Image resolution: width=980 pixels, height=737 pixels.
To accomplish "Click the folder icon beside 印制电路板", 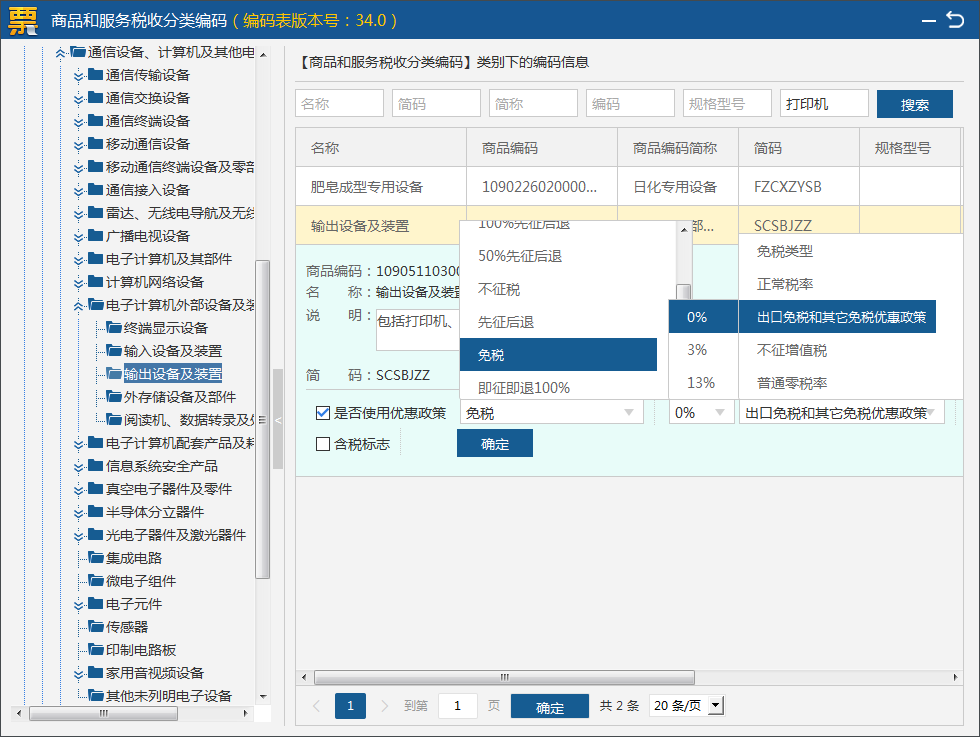I will coord(96,650).
